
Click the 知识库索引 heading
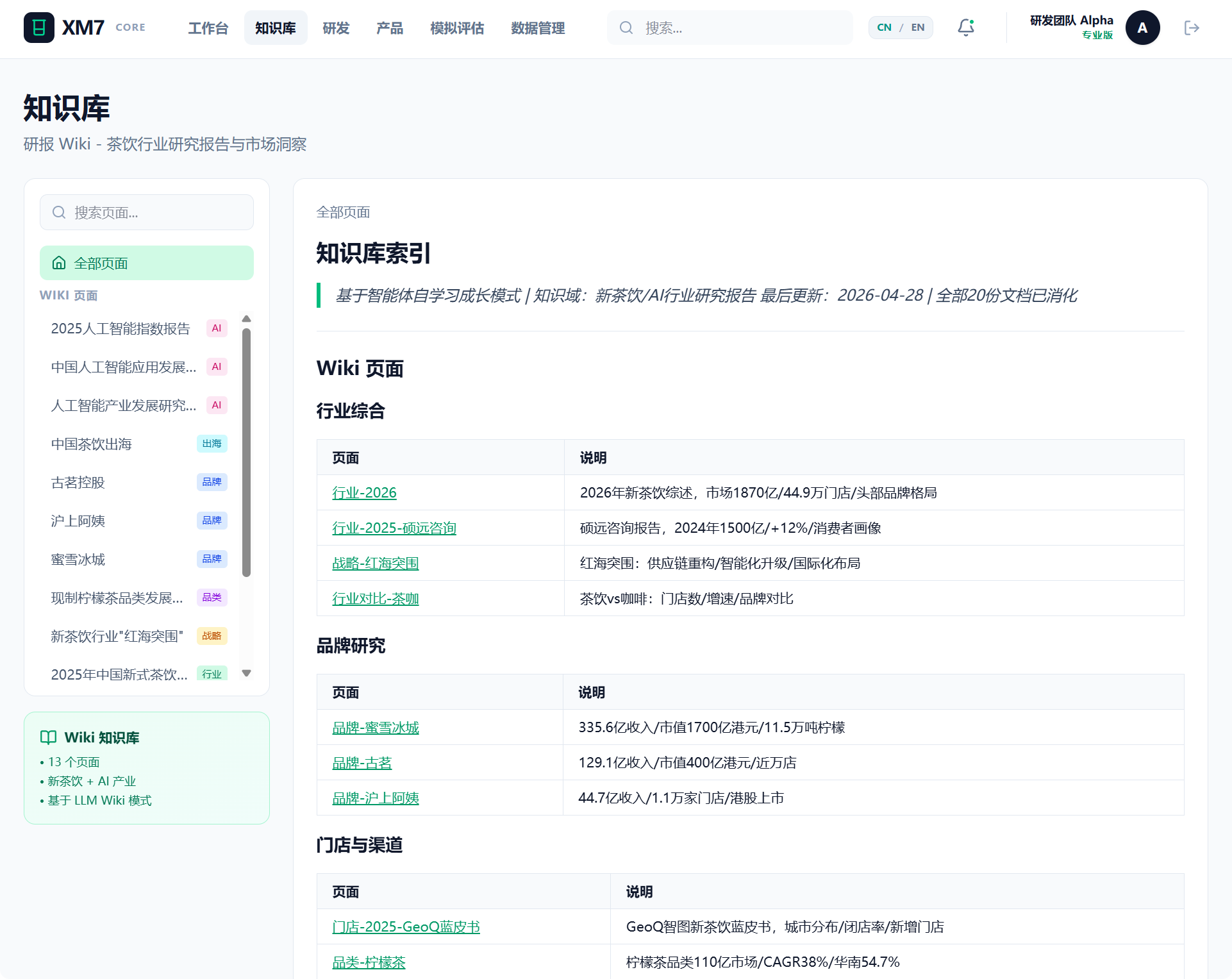click(373, 253)
